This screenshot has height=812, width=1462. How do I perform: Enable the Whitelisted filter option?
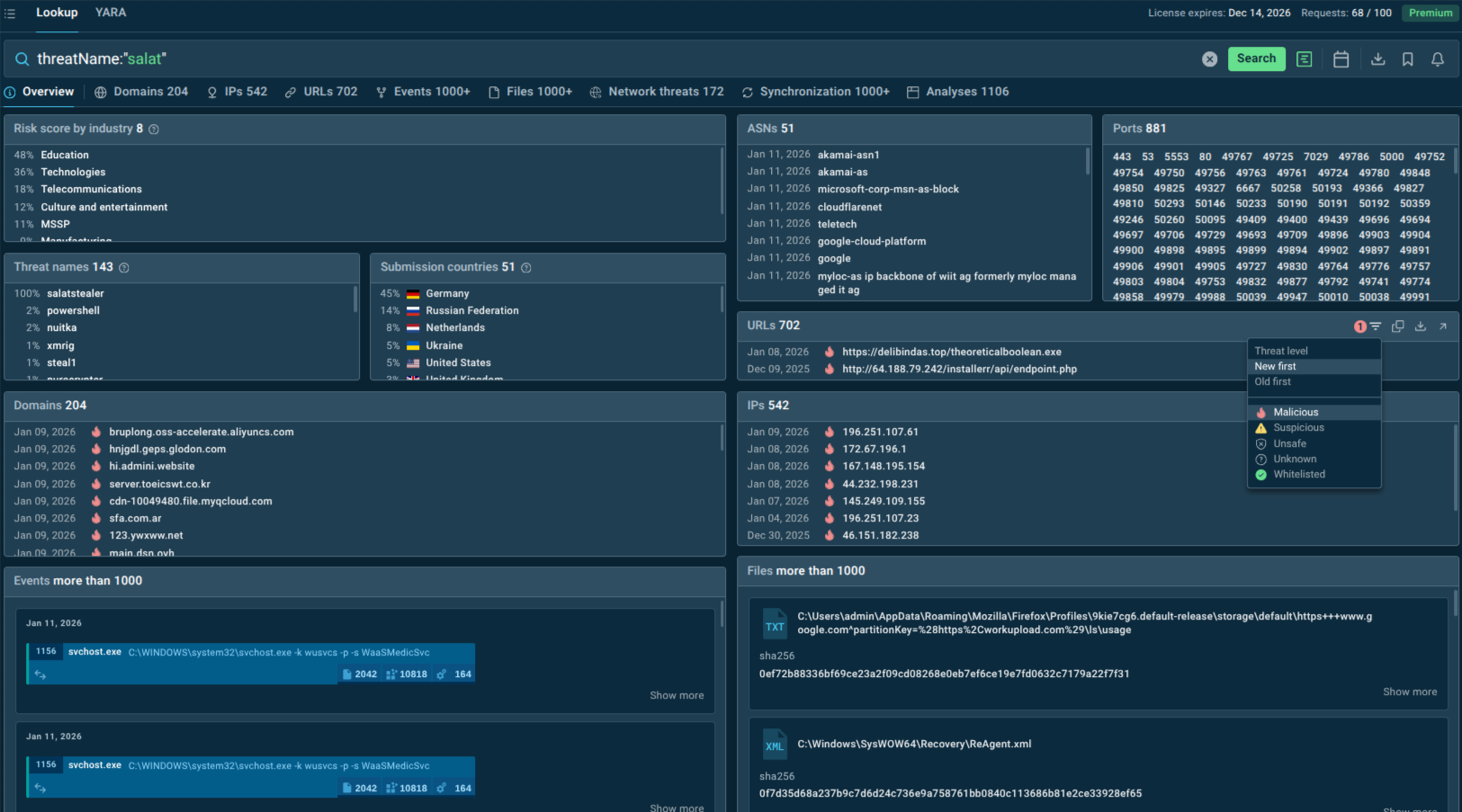[1299, 474]
